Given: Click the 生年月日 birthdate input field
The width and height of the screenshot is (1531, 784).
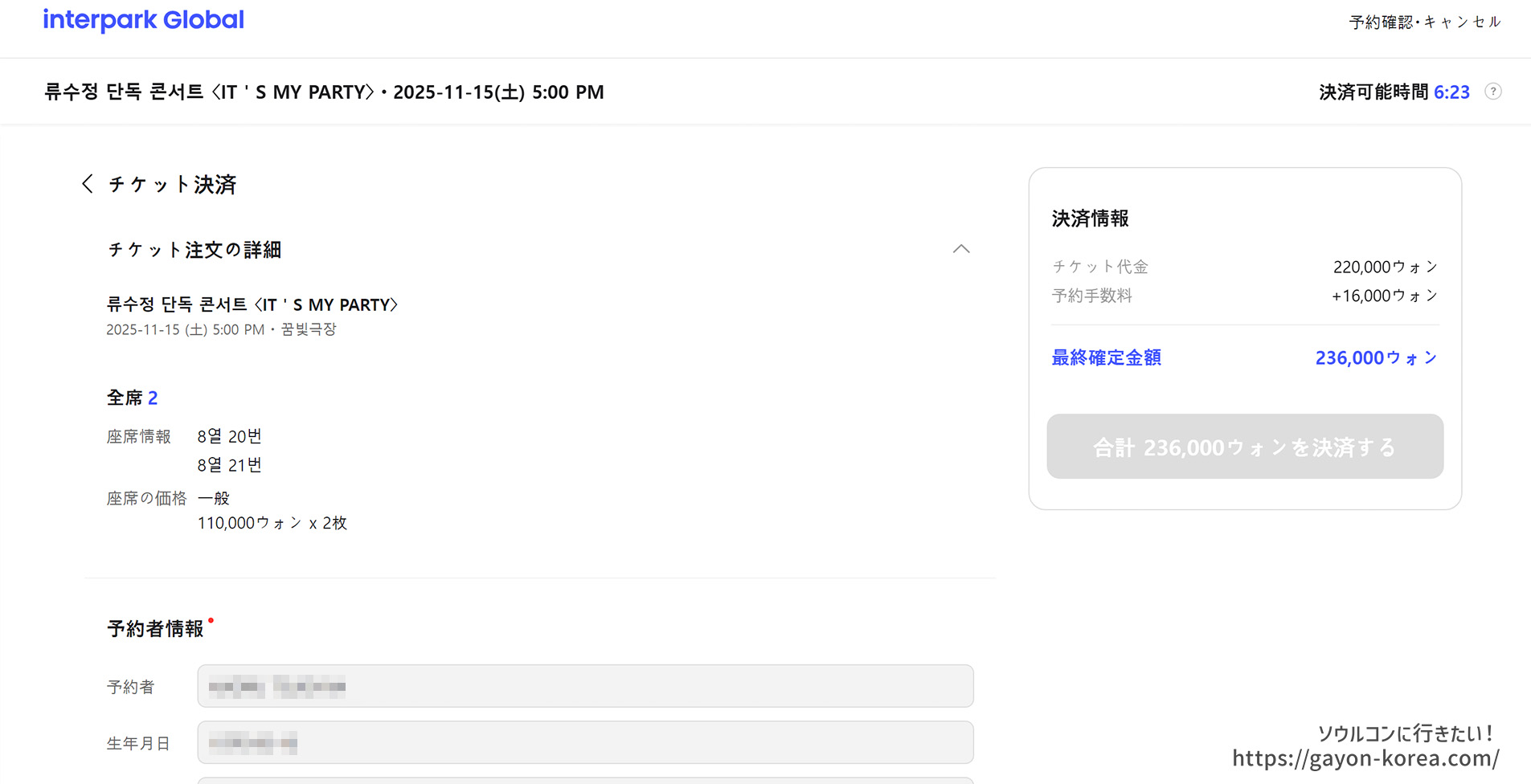Looking at the screenshot, I should 585,742.
